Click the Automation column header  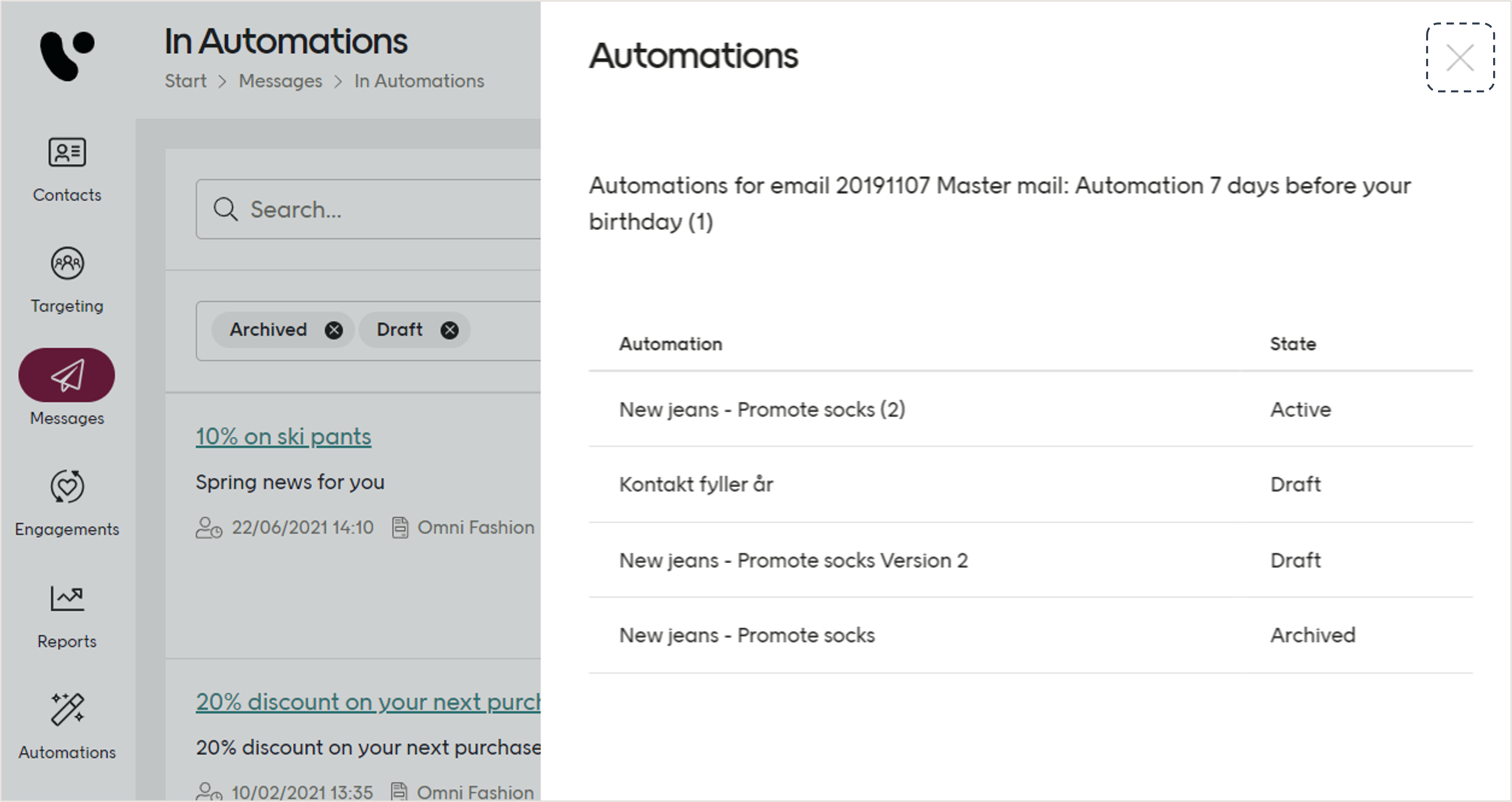(x=670, y=344)
